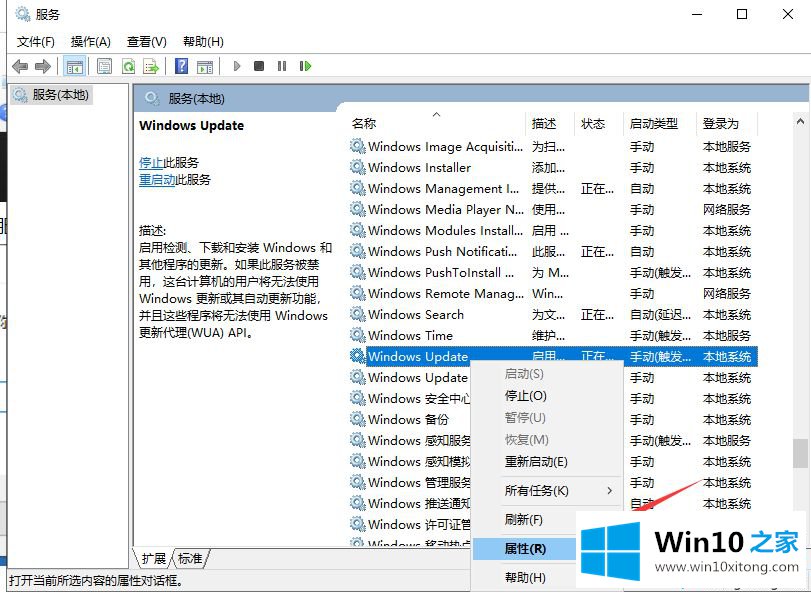Select the Windows 安全中心 service row

click(410, 399)
